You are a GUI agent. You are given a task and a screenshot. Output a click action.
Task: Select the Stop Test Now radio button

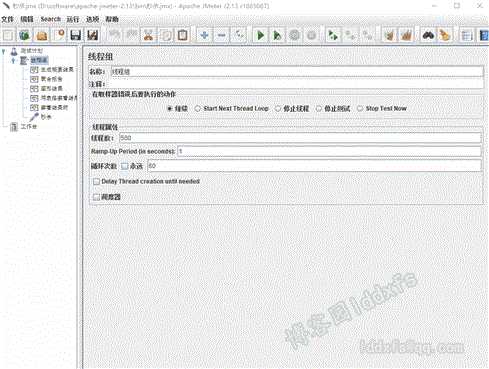[360, 109]
